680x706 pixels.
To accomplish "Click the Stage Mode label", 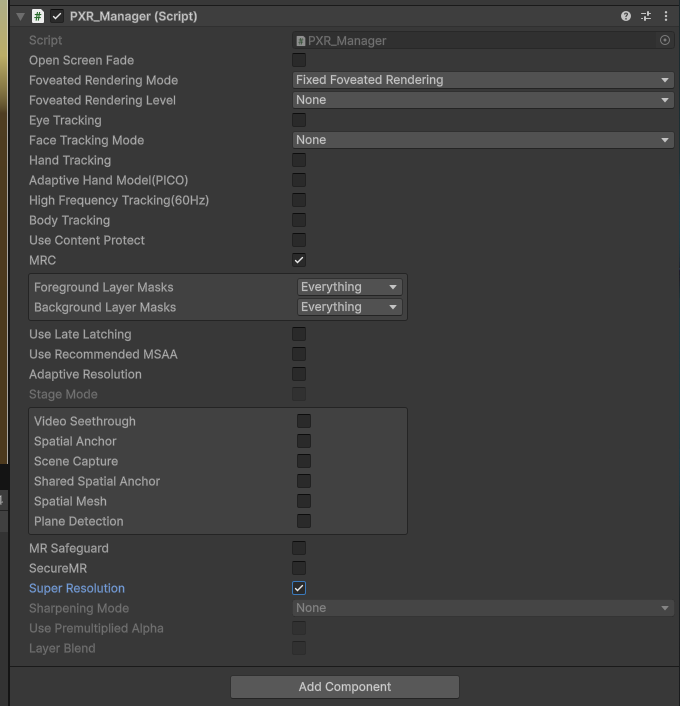I will pyautogui.click(x=63, y=394).
